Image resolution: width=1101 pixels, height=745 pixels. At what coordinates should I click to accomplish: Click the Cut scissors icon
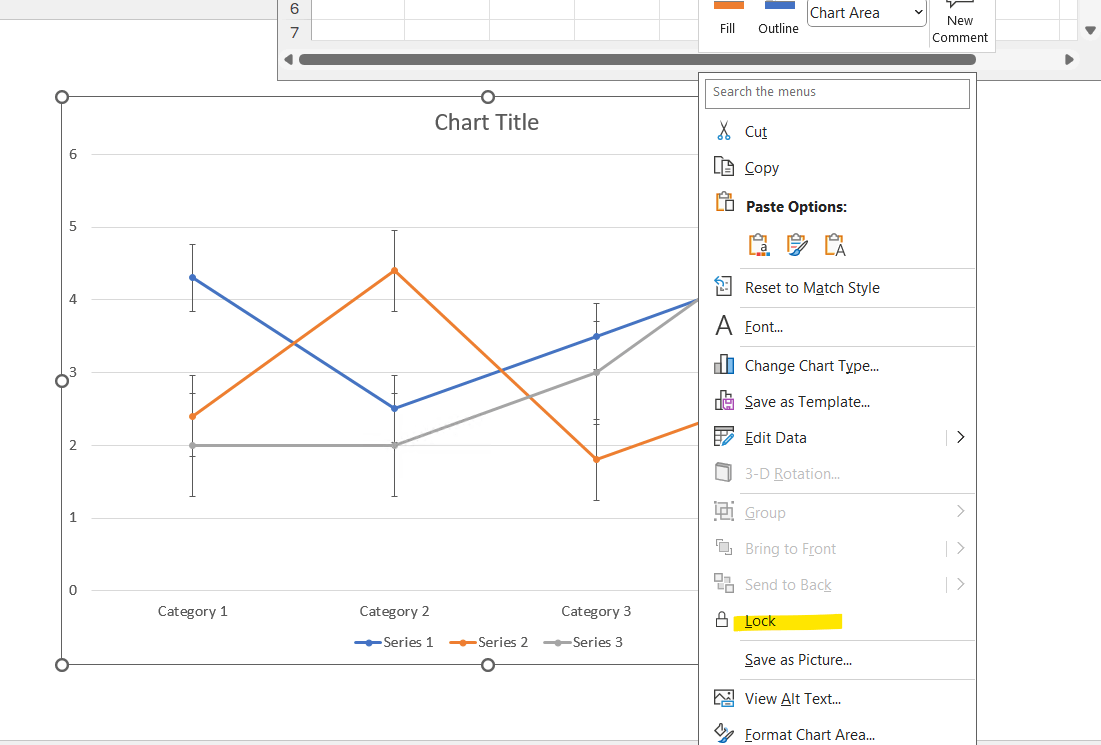[723, 130]
